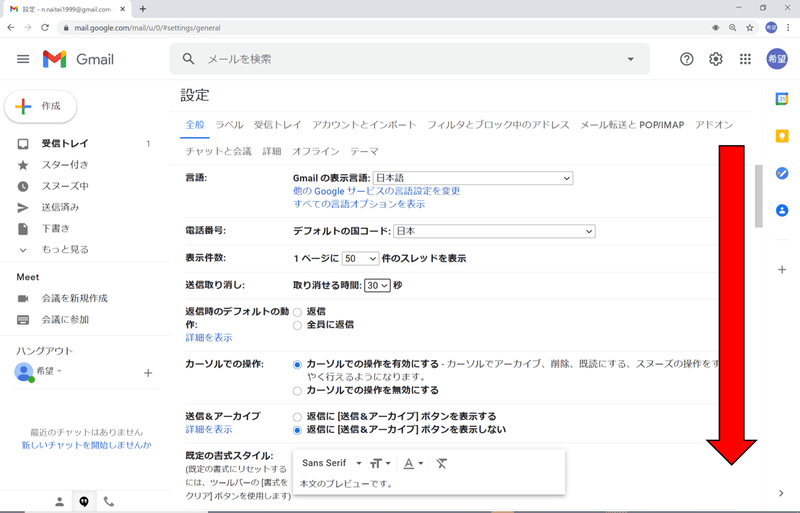Select ボタンを表示しない radio for 送信&アーカイブ
Screen dimensions: 800x513
coord(297,430)
